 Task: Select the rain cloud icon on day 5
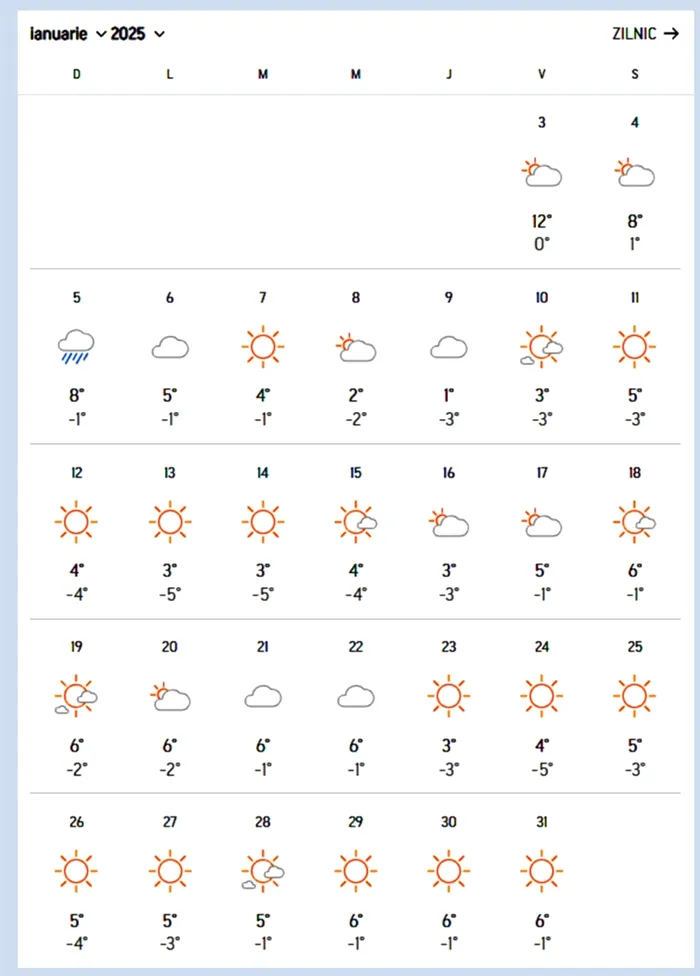(x=76, y=347)
